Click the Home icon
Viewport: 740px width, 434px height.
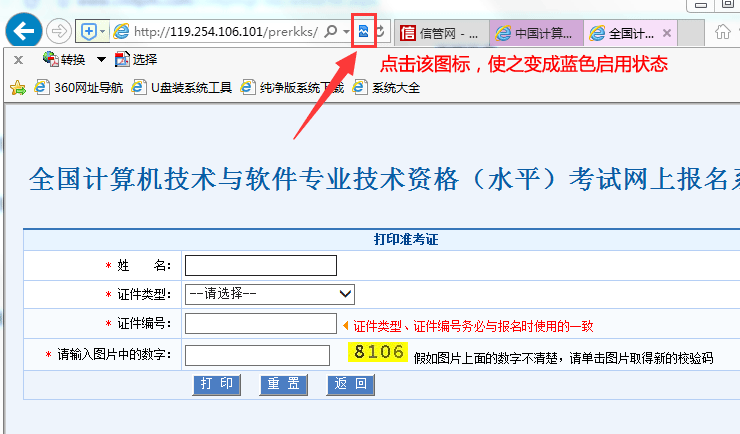[722, 32]
